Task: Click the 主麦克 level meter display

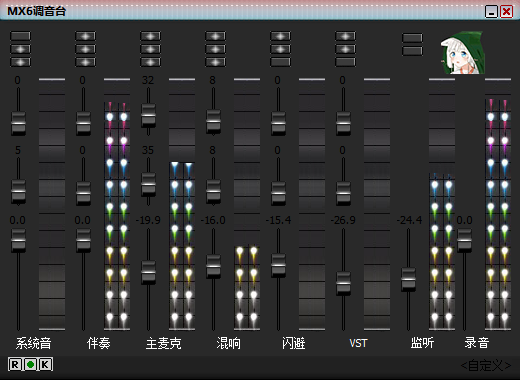Action: coord(182,204)
